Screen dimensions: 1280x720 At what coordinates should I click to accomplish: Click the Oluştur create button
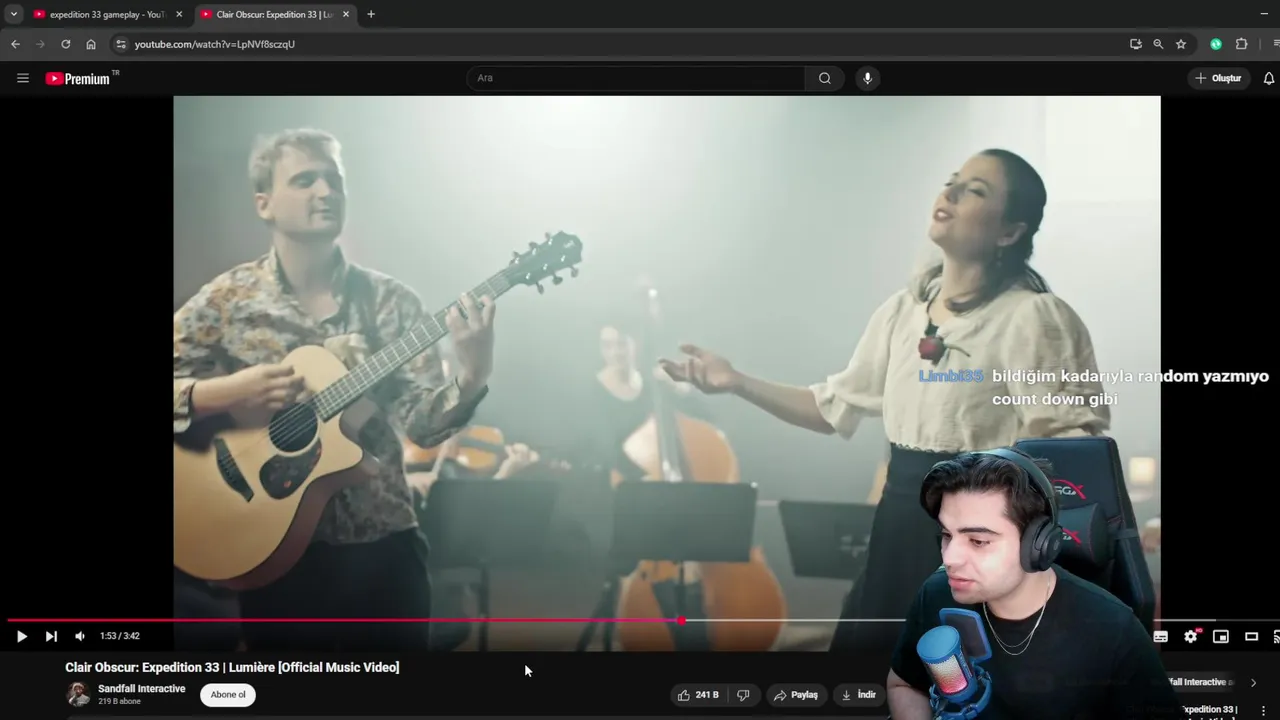click(x=1218, y=78)
